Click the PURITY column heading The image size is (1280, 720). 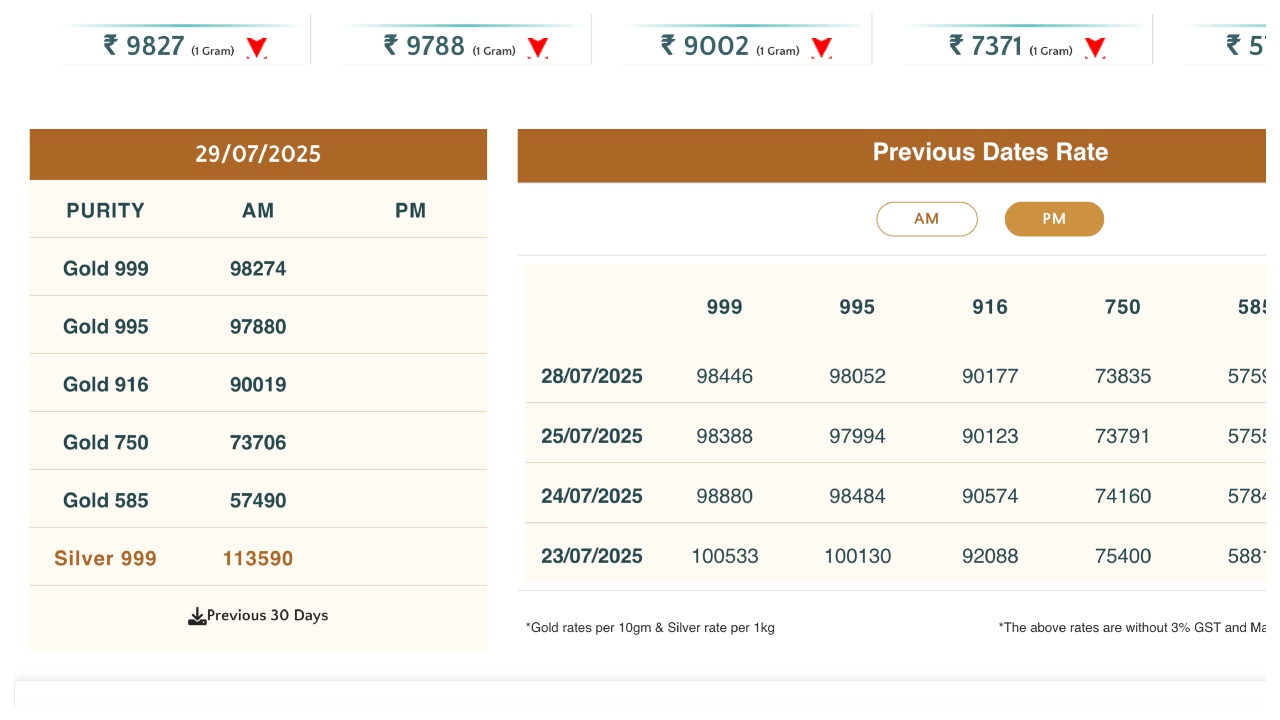105,210
